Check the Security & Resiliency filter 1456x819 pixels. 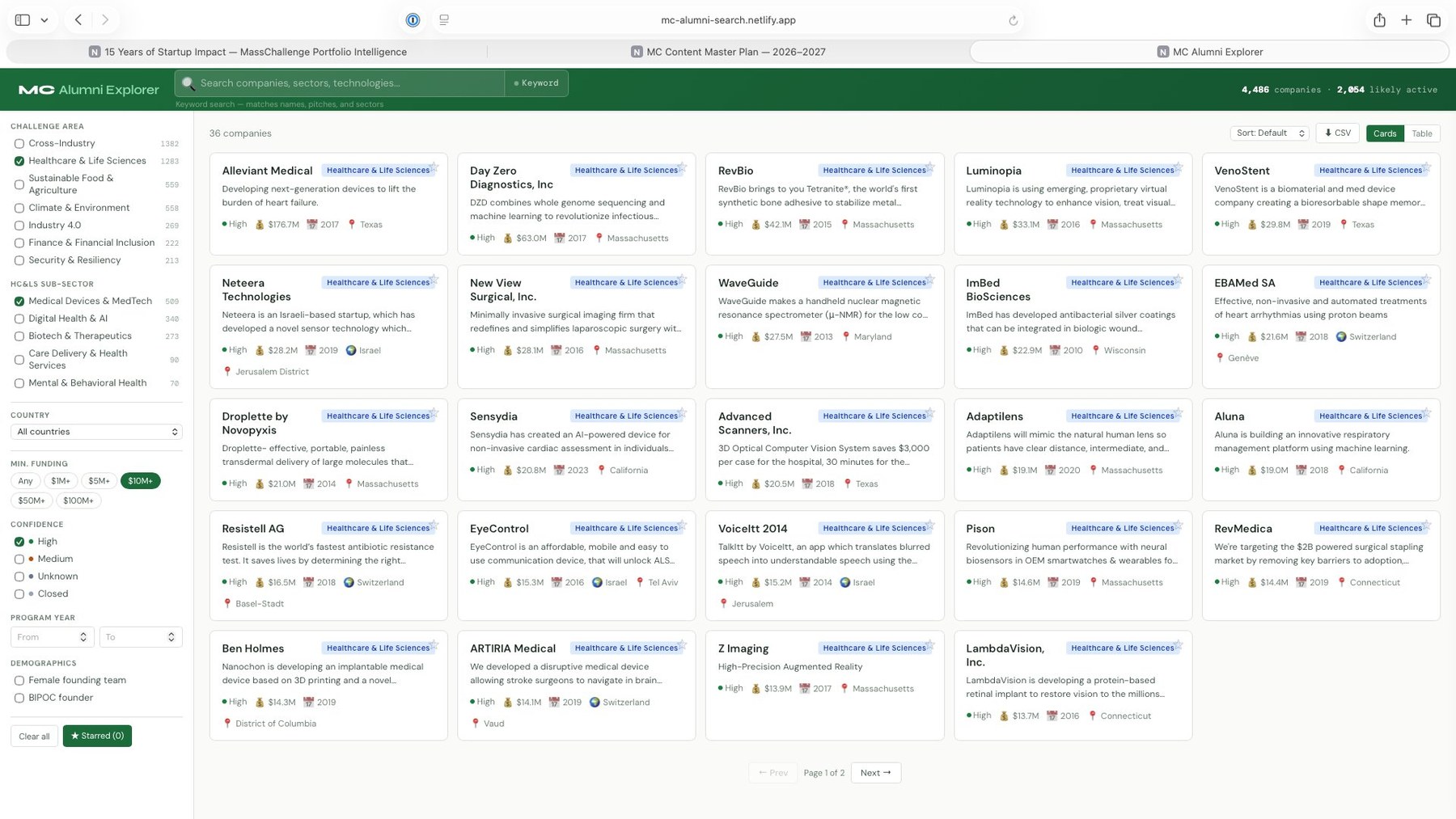point(19,260)
